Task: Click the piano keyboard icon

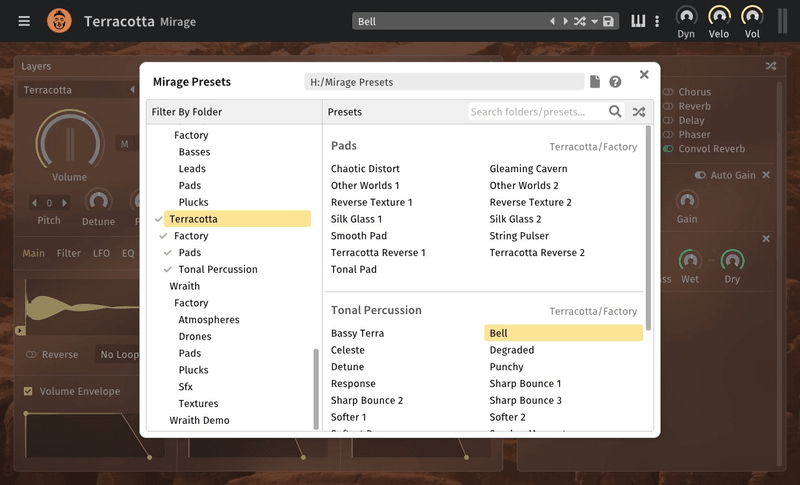Action: pyautogui.click(x=638, y=21)
